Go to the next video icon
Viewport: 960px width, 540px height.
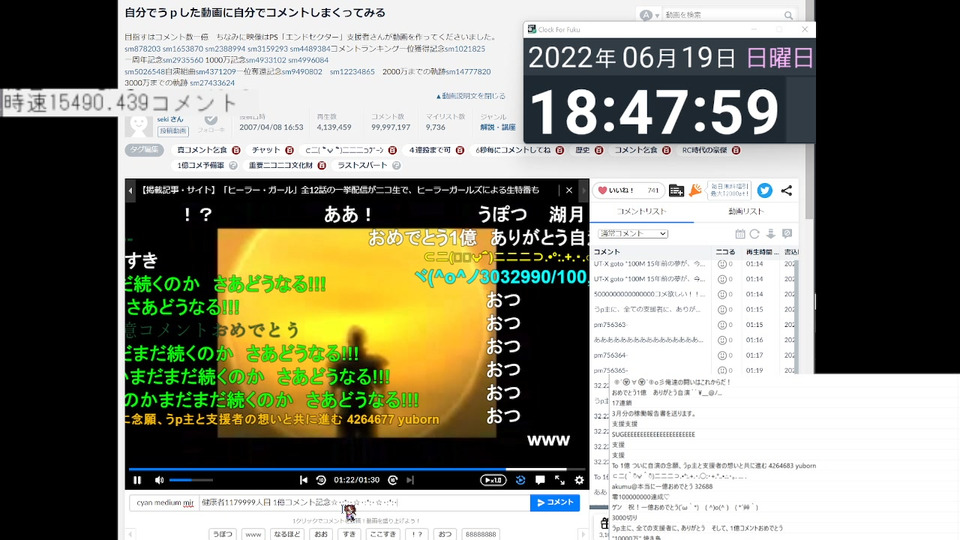410,480
